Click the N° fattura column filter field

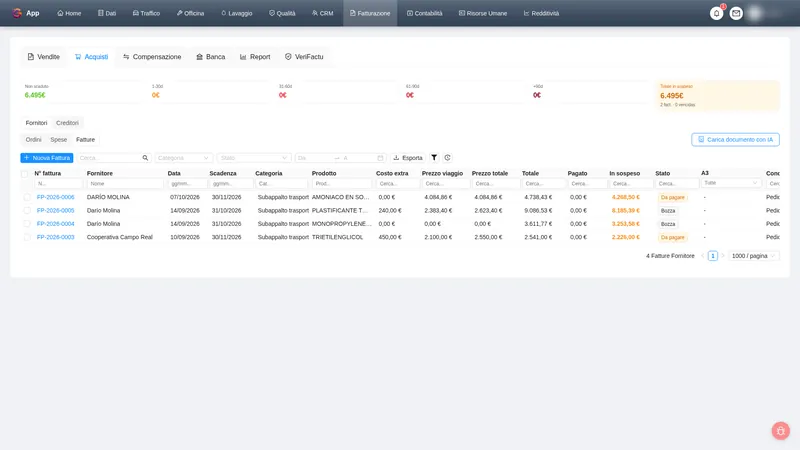point(58,184)
